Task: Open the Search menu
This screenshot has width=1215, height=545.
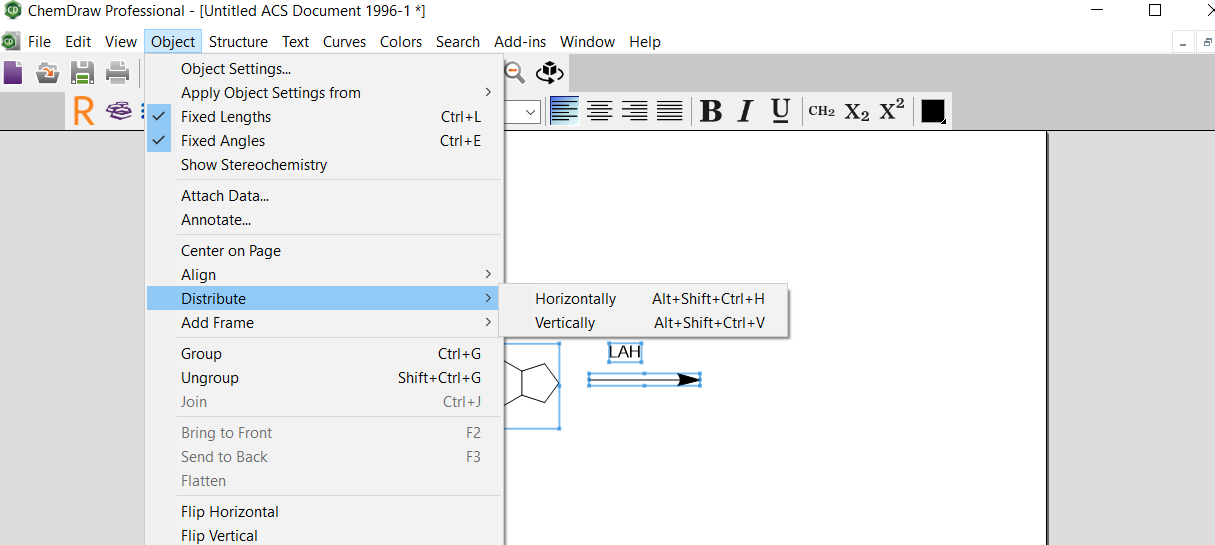Action: [458, 42]
